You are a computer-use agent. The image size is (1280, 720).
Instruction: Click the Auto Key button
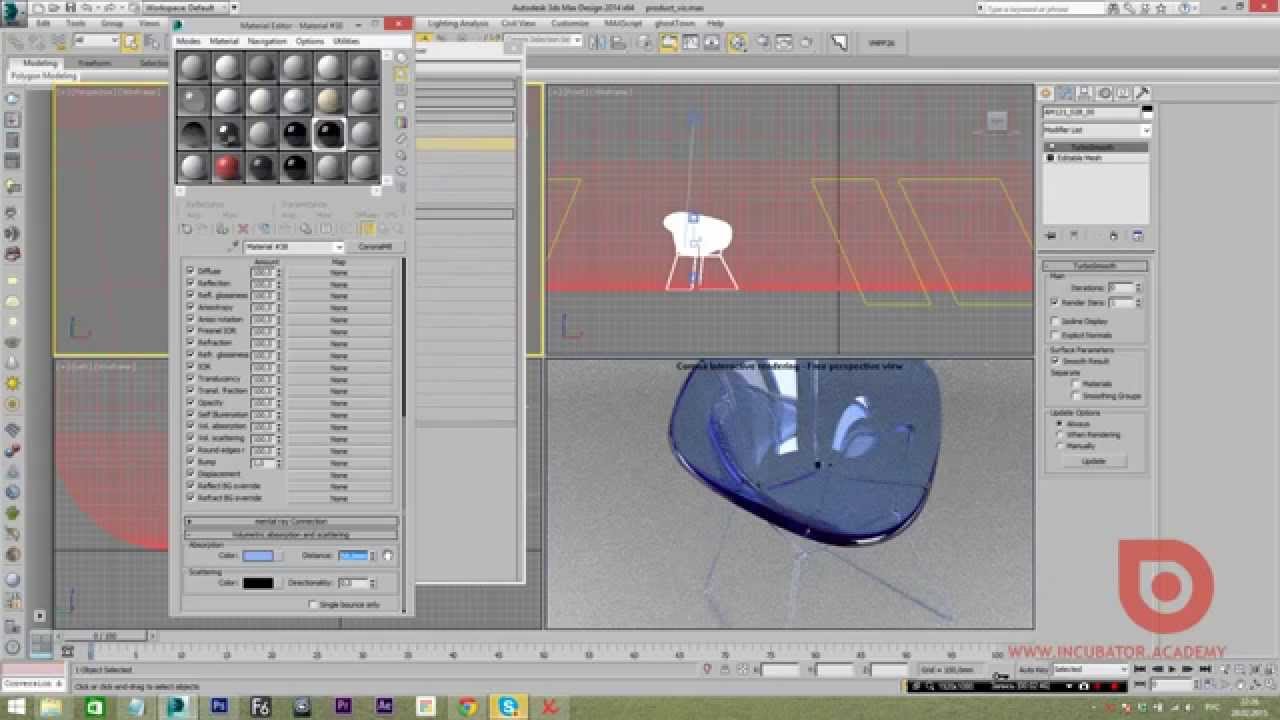pos(1032,669)
